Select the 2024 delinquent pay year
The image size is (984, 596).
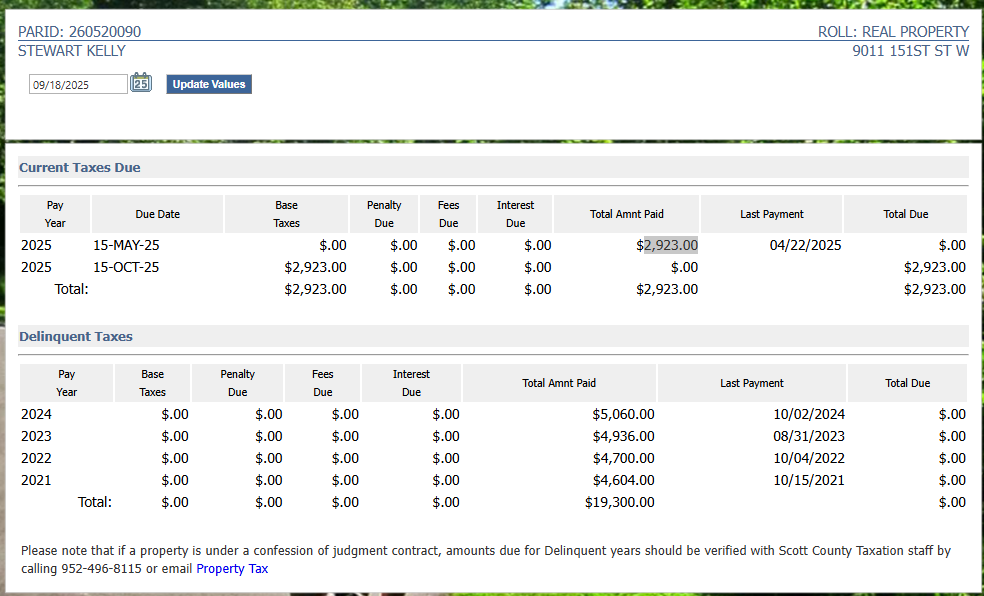coord(36,414)
